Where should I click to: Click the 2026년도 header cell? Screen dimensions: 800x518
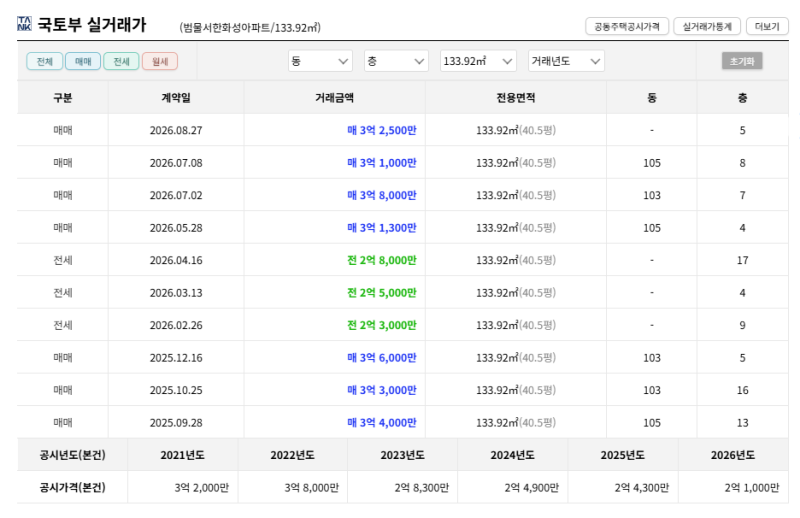click(733, 455)
